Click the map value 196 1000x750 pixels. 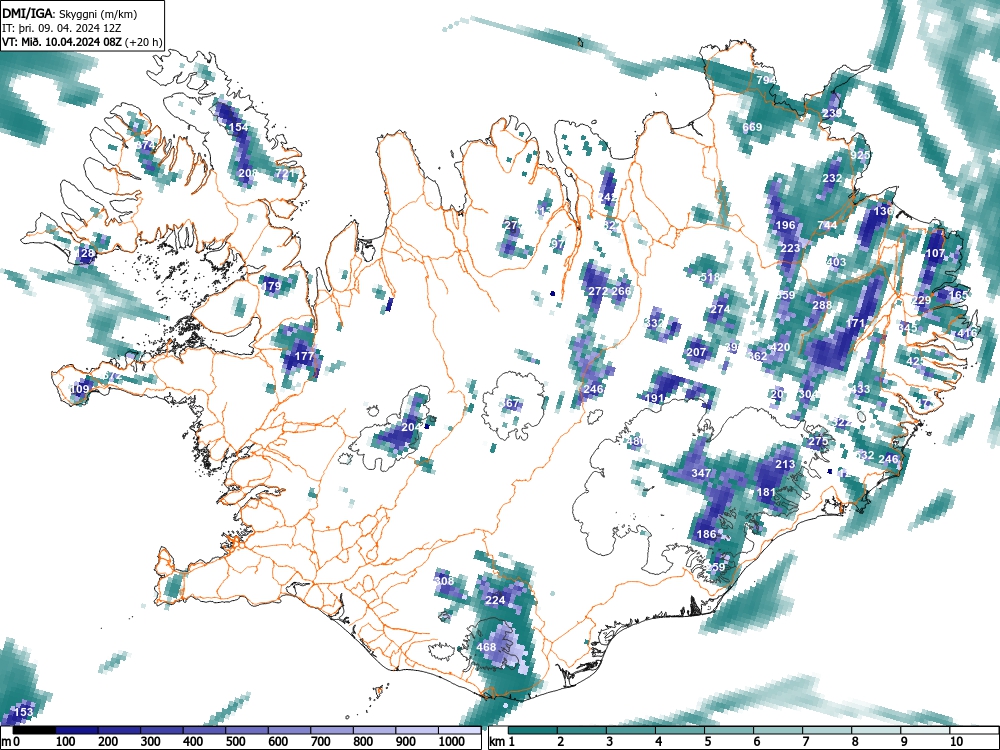coord(786,224)
